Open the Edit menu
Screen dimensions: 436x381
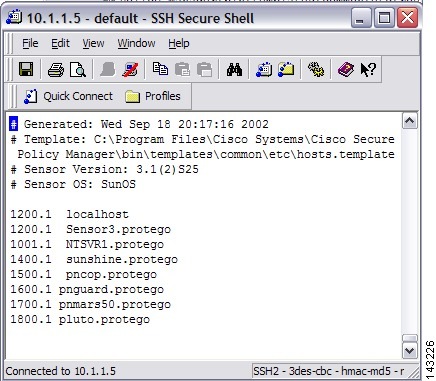pos(60,43)
